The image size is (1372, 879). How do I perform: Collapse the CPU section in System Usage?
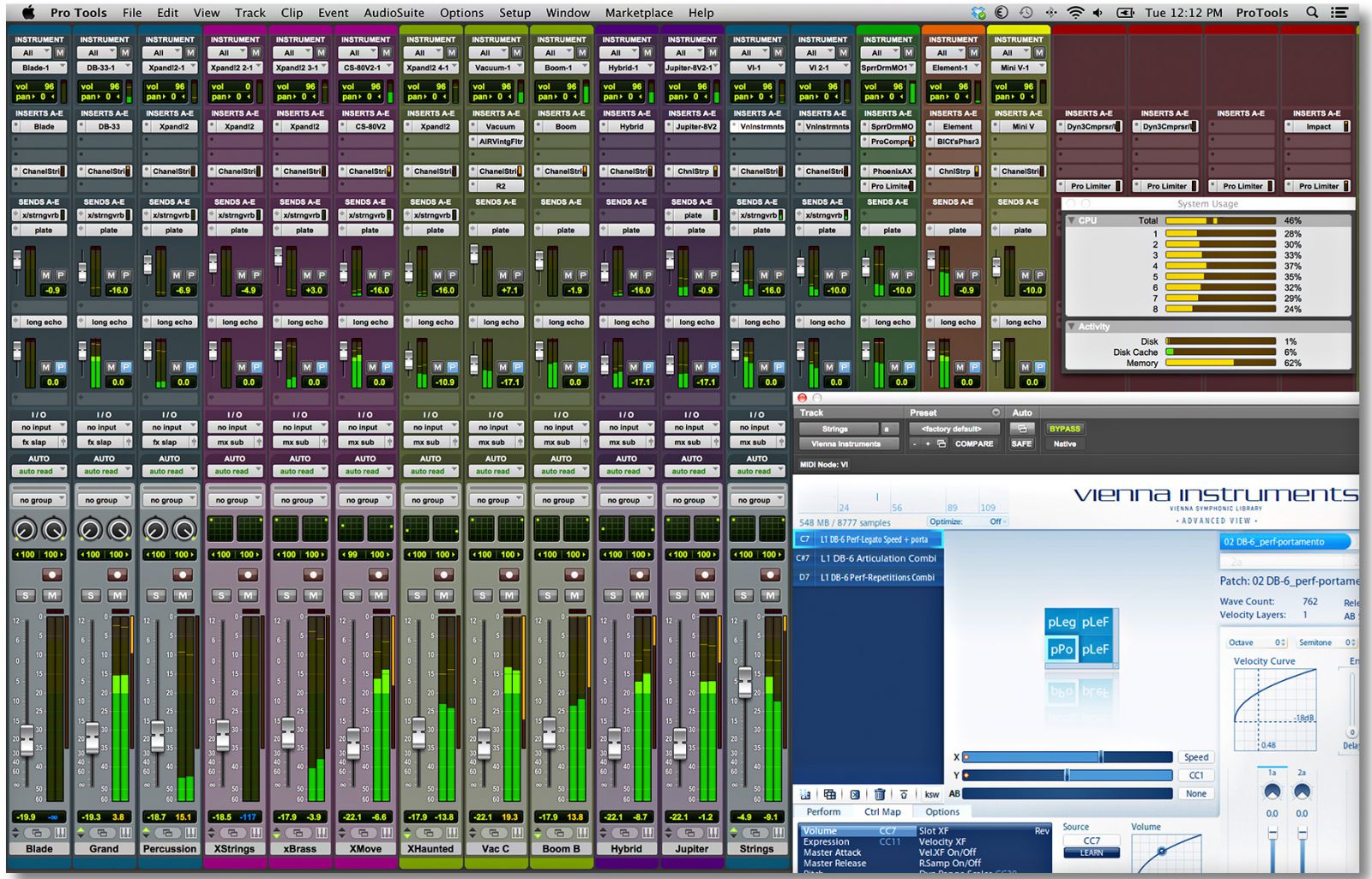1072,221
